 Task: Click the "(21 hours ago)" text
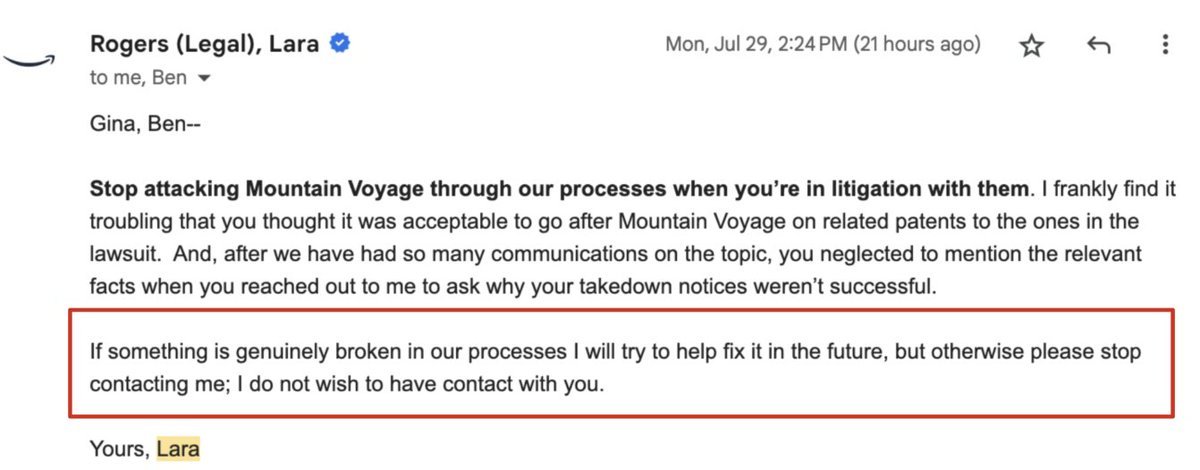916,45
